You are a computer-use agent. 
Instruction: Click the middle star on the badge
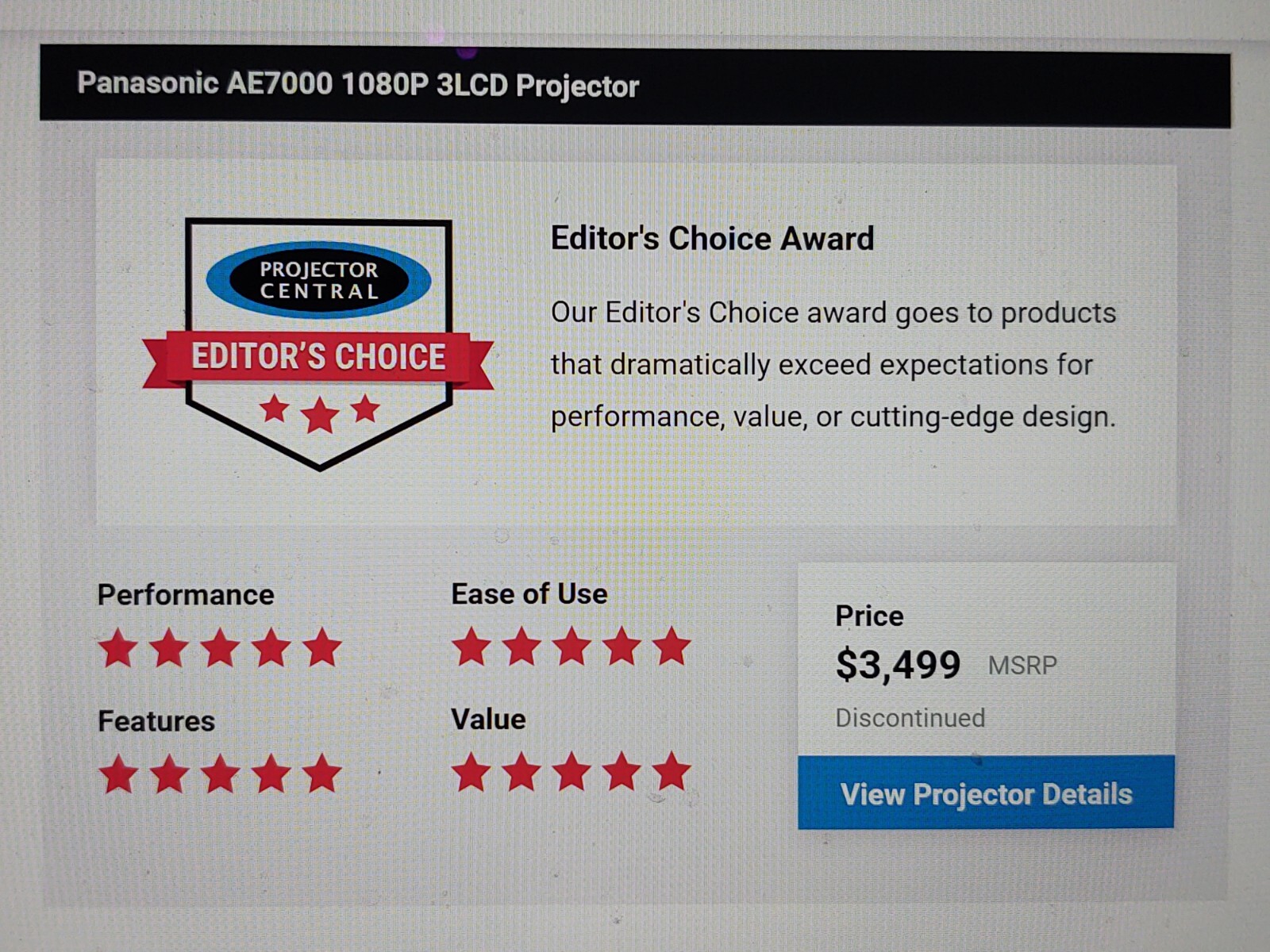click(x=320, y=415)
